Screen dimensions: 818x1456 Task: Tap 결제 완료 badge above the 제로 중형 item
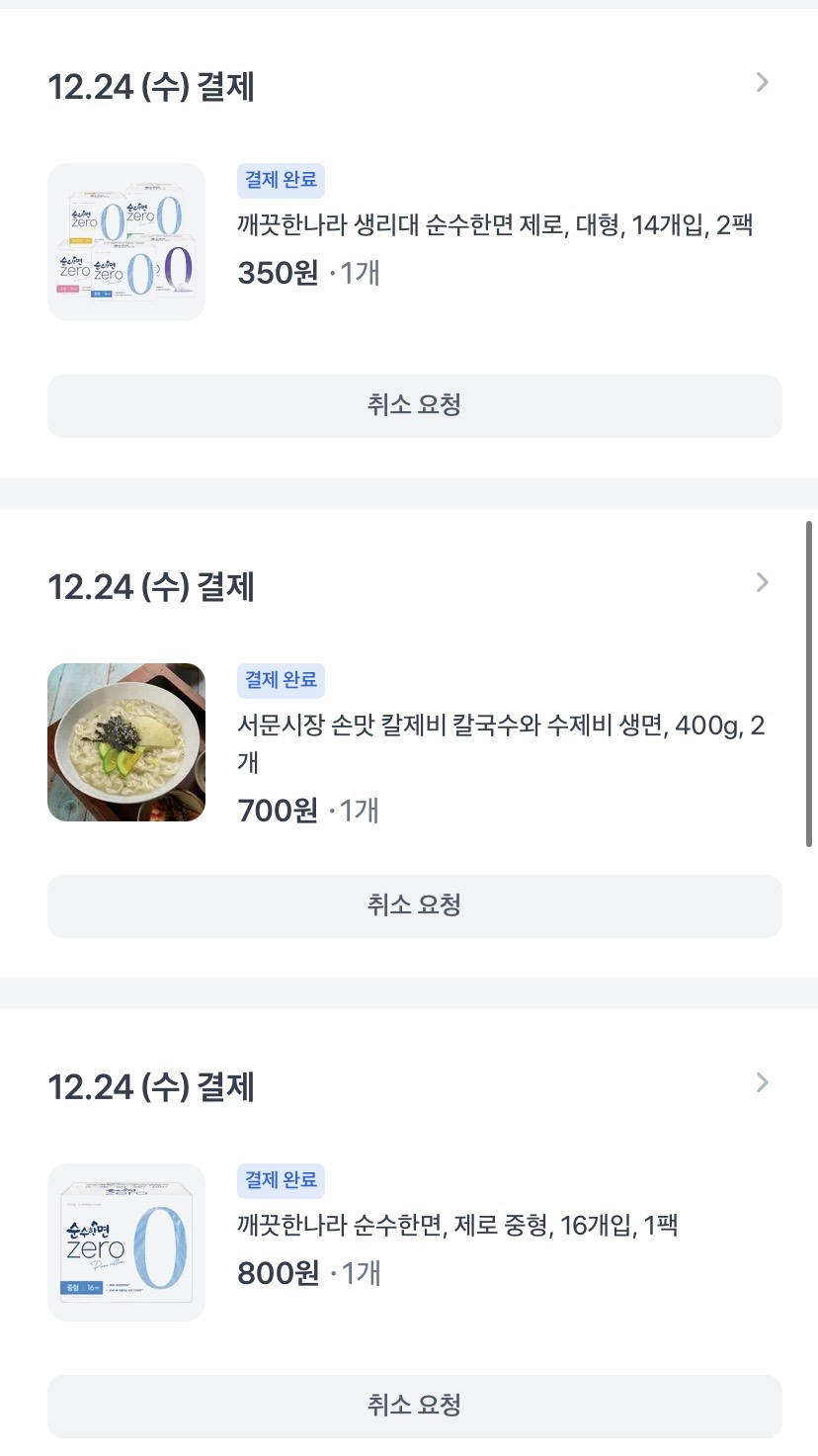281,1180
